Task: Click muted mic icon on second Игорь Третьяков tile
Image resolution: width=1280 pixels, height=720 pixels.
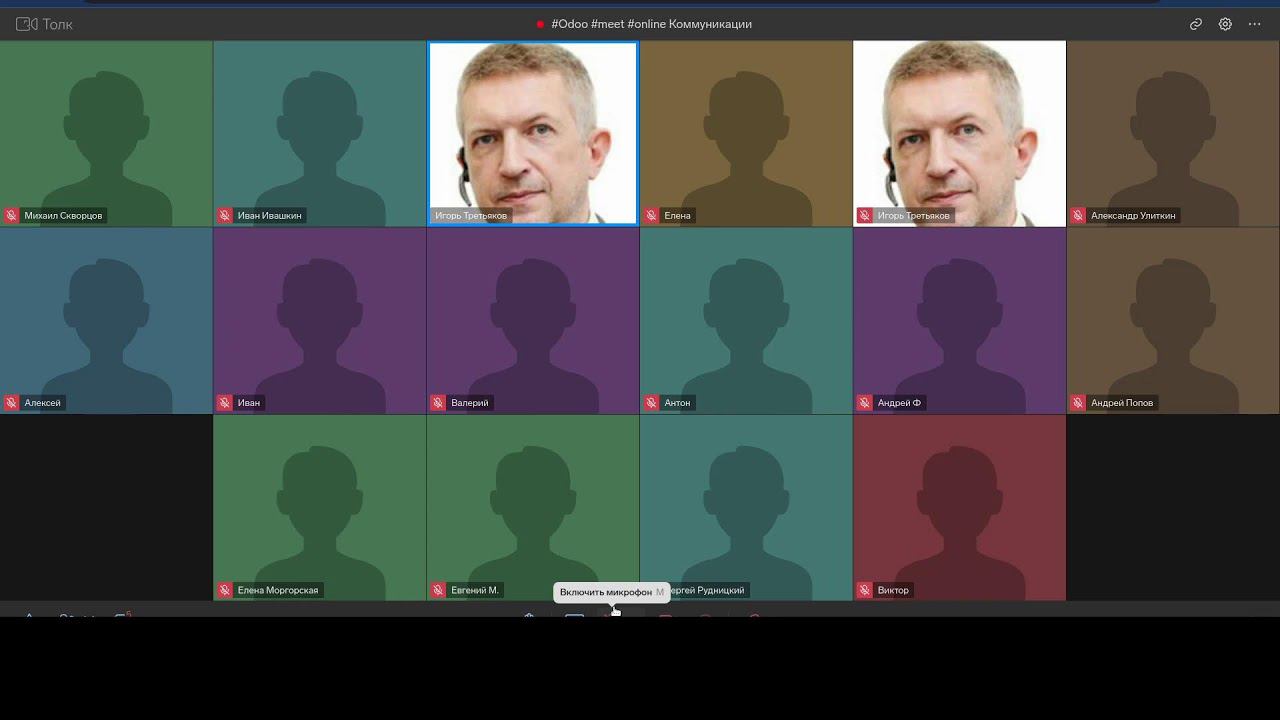Action: tap(865, 215)
